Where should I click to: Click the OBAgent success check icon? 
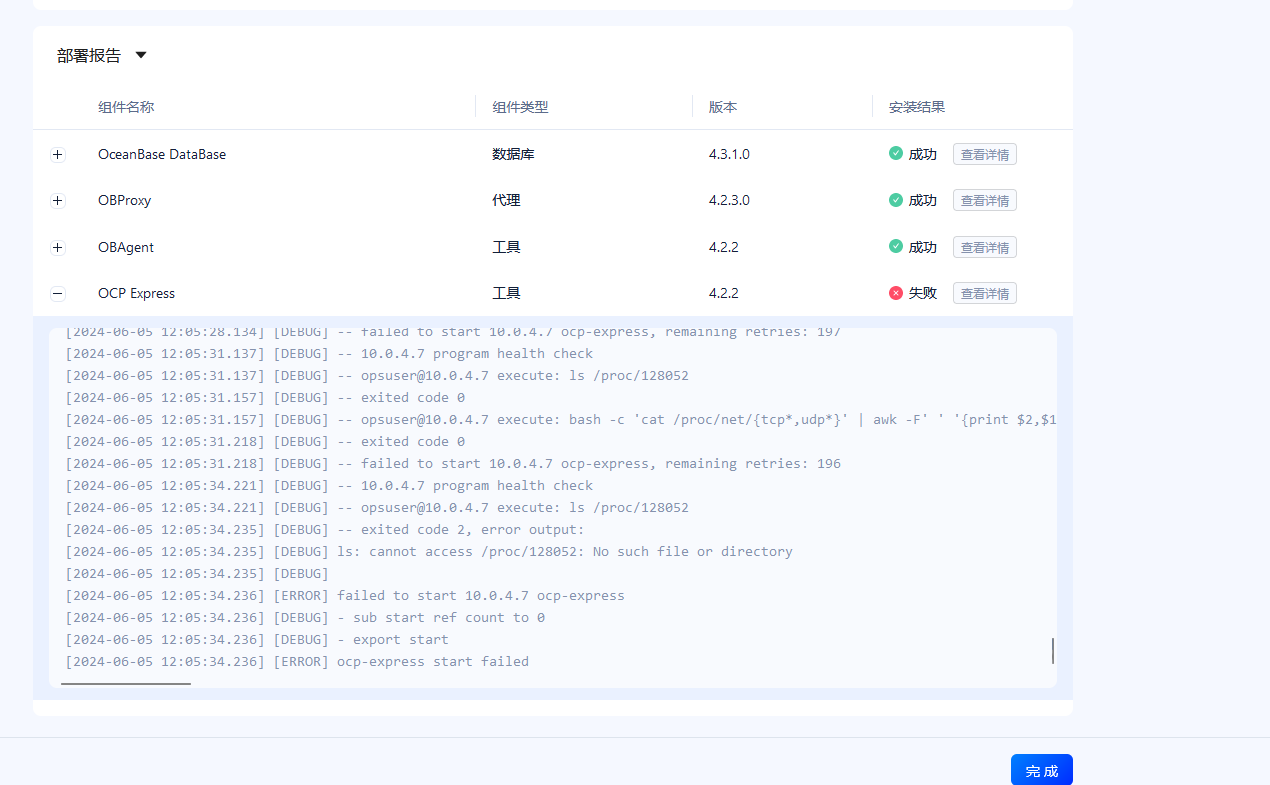click(x=896, y=247)
